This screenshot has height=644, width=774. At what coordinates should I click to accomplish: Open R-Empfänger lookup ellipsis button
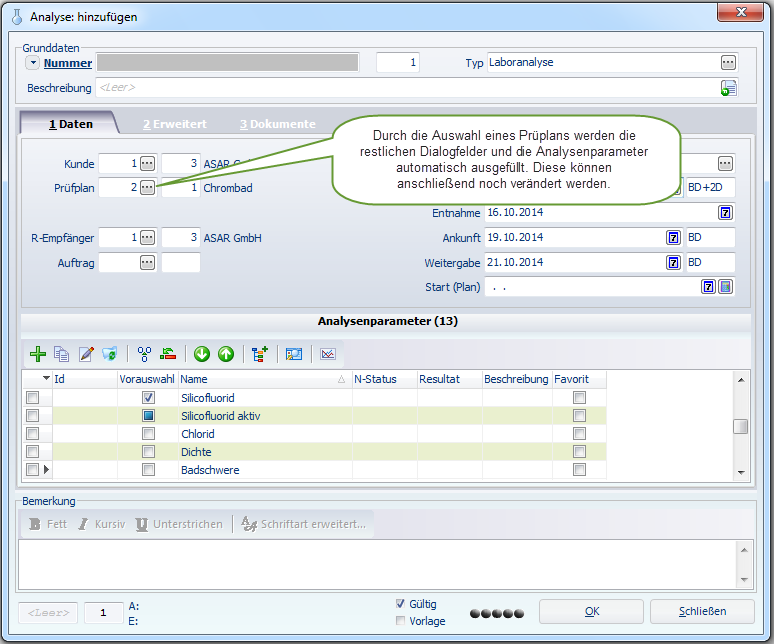coord(147,237)
